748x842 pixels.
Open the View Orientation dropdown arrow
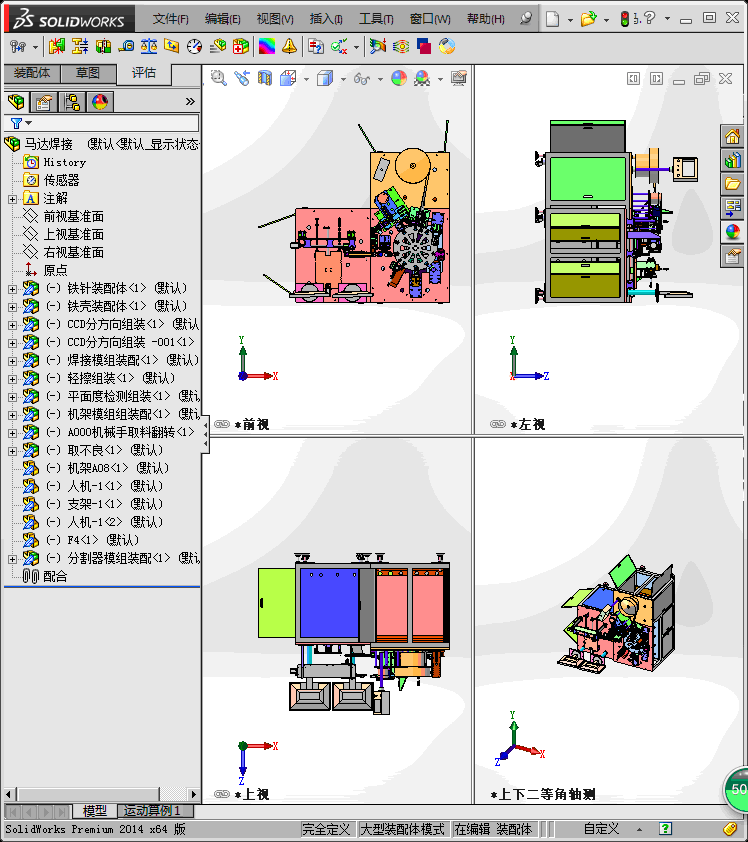point(306,79)
